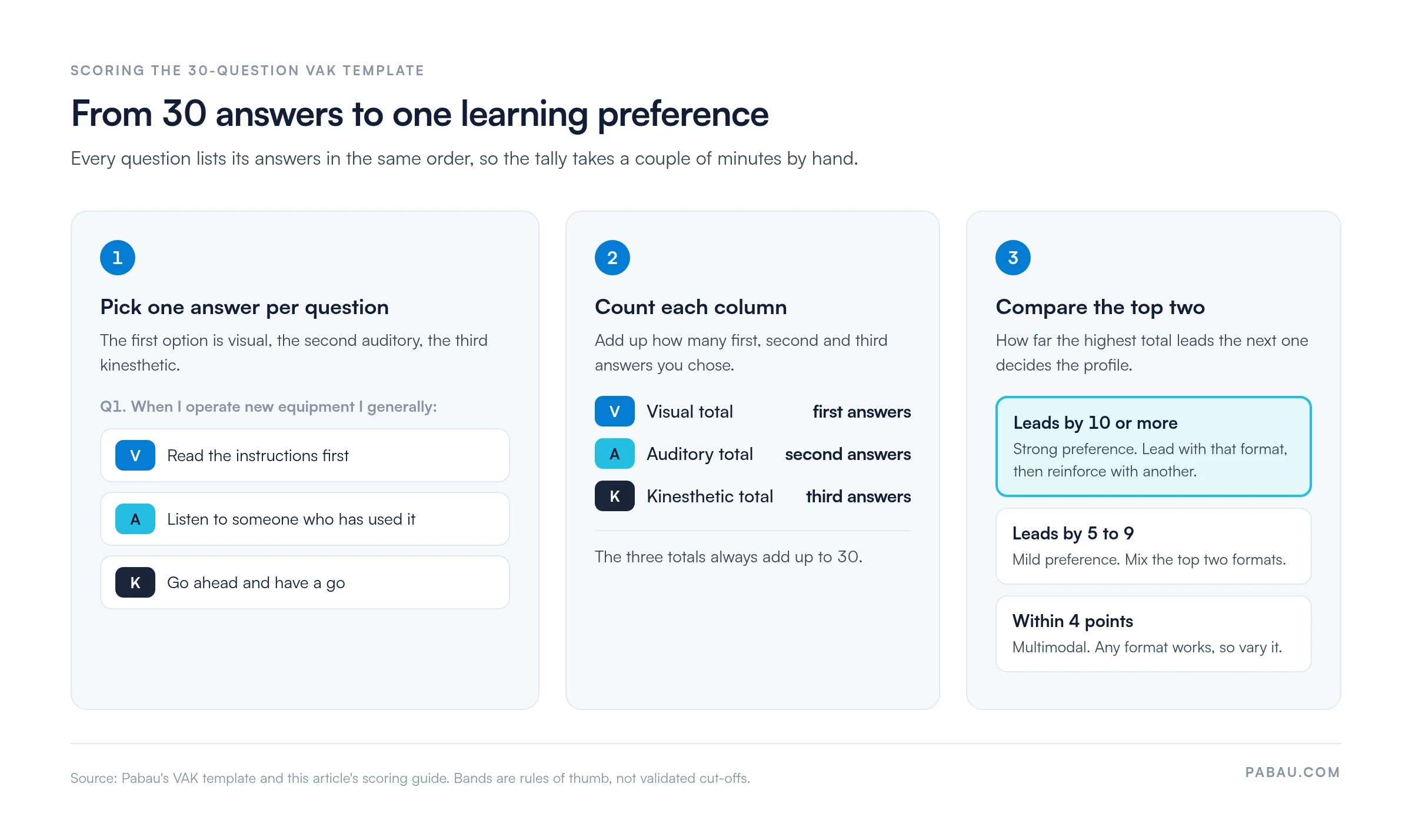Click the step 1 number circle

(118, 258)
